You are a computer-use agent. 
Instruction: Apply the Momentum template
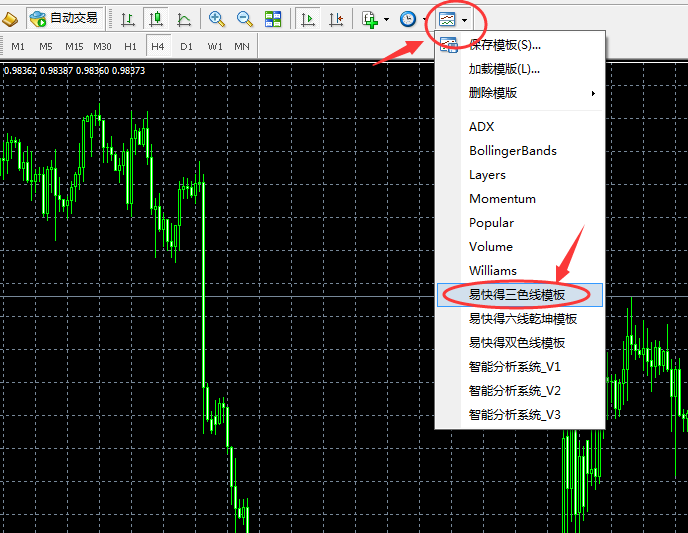(520, 199)
